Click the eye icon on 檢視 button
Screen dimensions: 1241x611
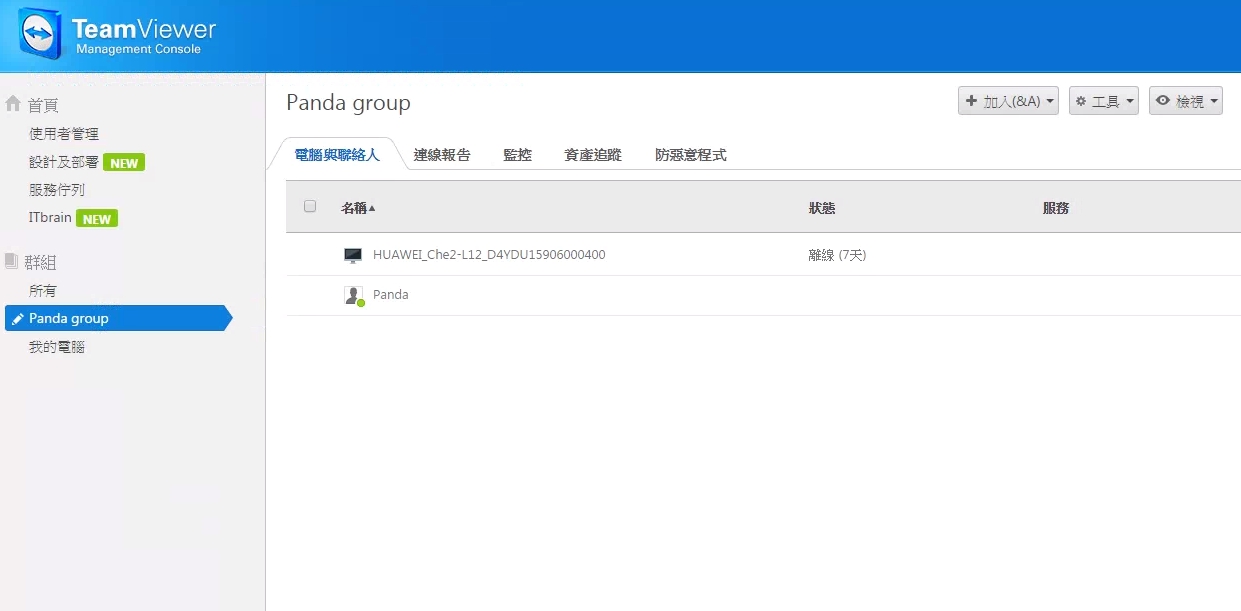[x=1165, y=100]
